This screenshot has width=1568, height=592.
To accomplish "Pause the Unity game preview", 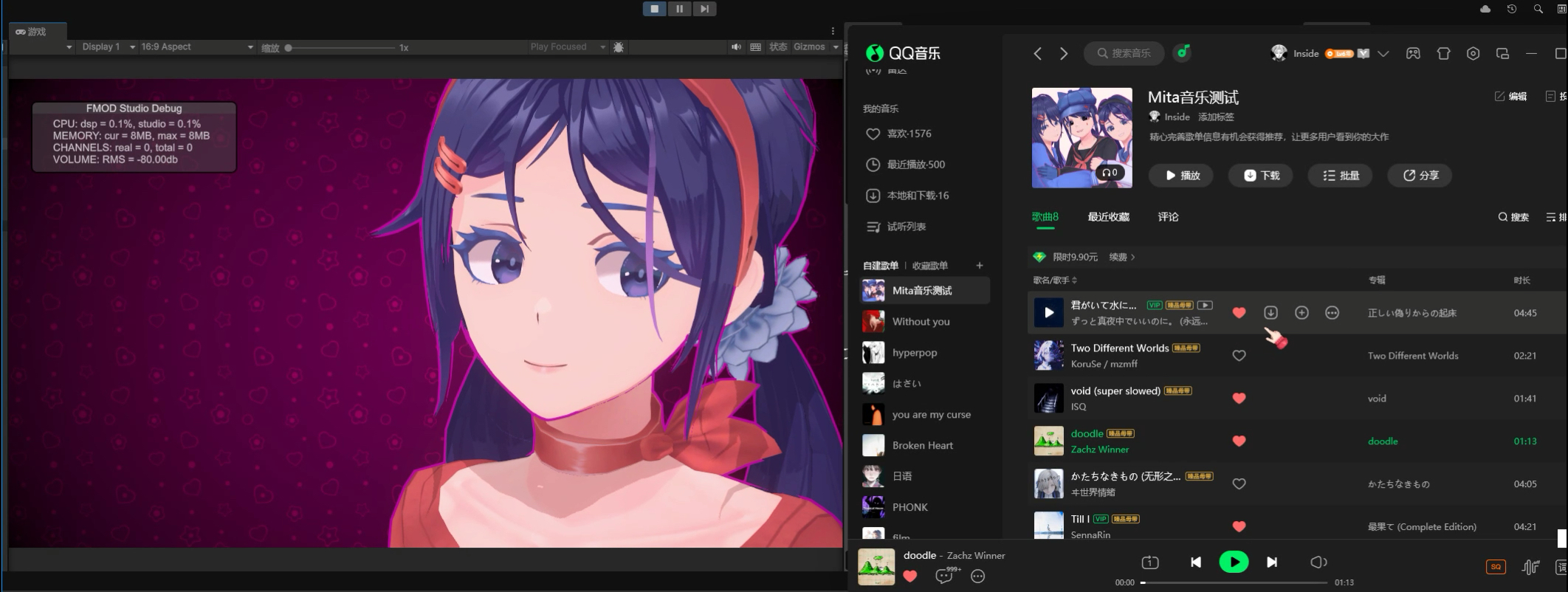I will pos(679,9).
